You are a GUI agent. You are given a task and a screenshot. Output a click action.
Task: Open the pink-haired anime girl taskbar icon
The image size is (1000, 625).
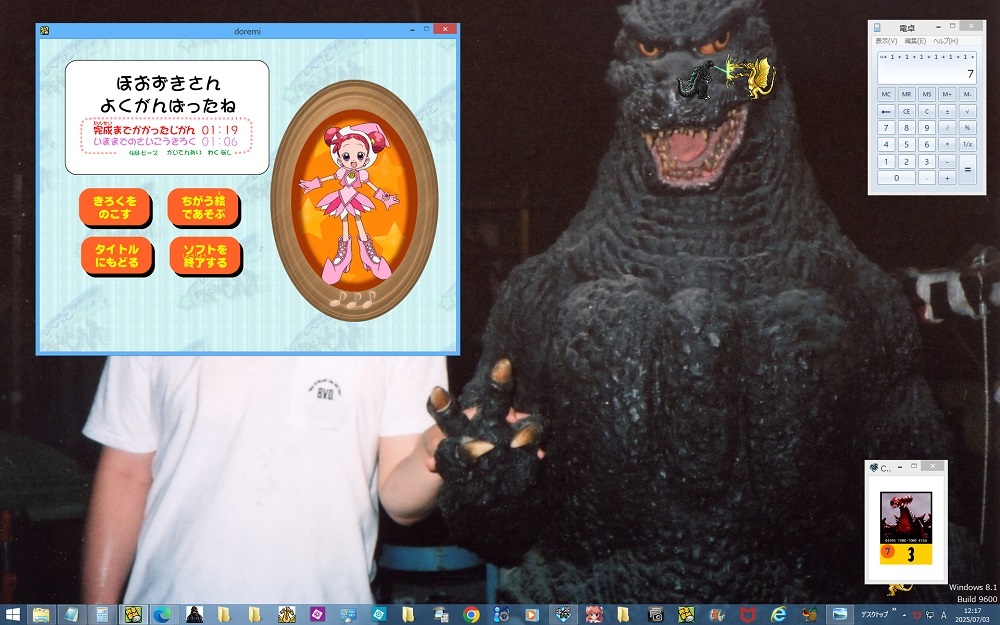click(594, 615)
